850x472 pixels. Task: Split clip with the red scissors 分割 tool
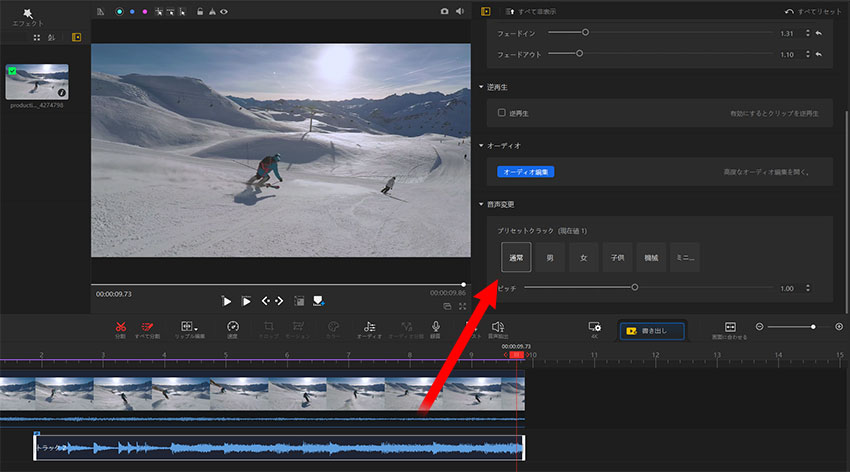tap(120, 329)
